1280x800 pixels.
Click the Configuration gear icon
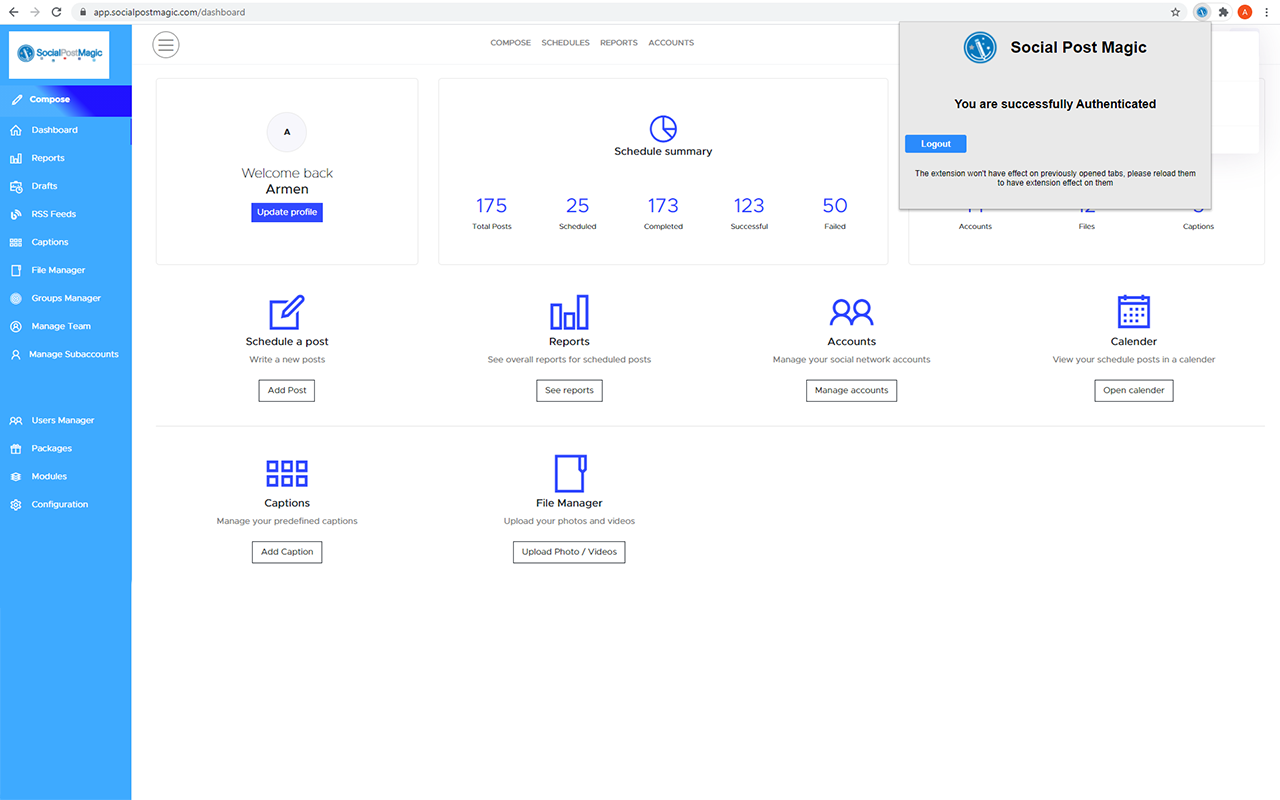(16, 504)
